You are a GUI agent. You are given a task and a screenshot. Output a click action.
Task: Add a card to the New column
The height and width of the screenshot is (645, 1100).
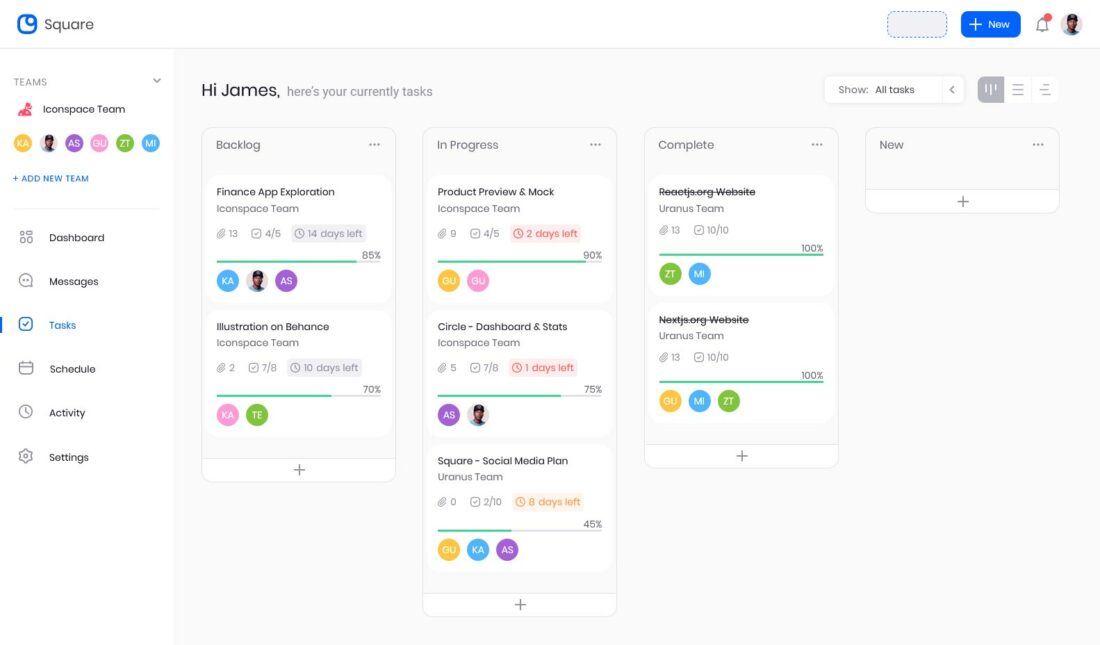pos(961,201)
